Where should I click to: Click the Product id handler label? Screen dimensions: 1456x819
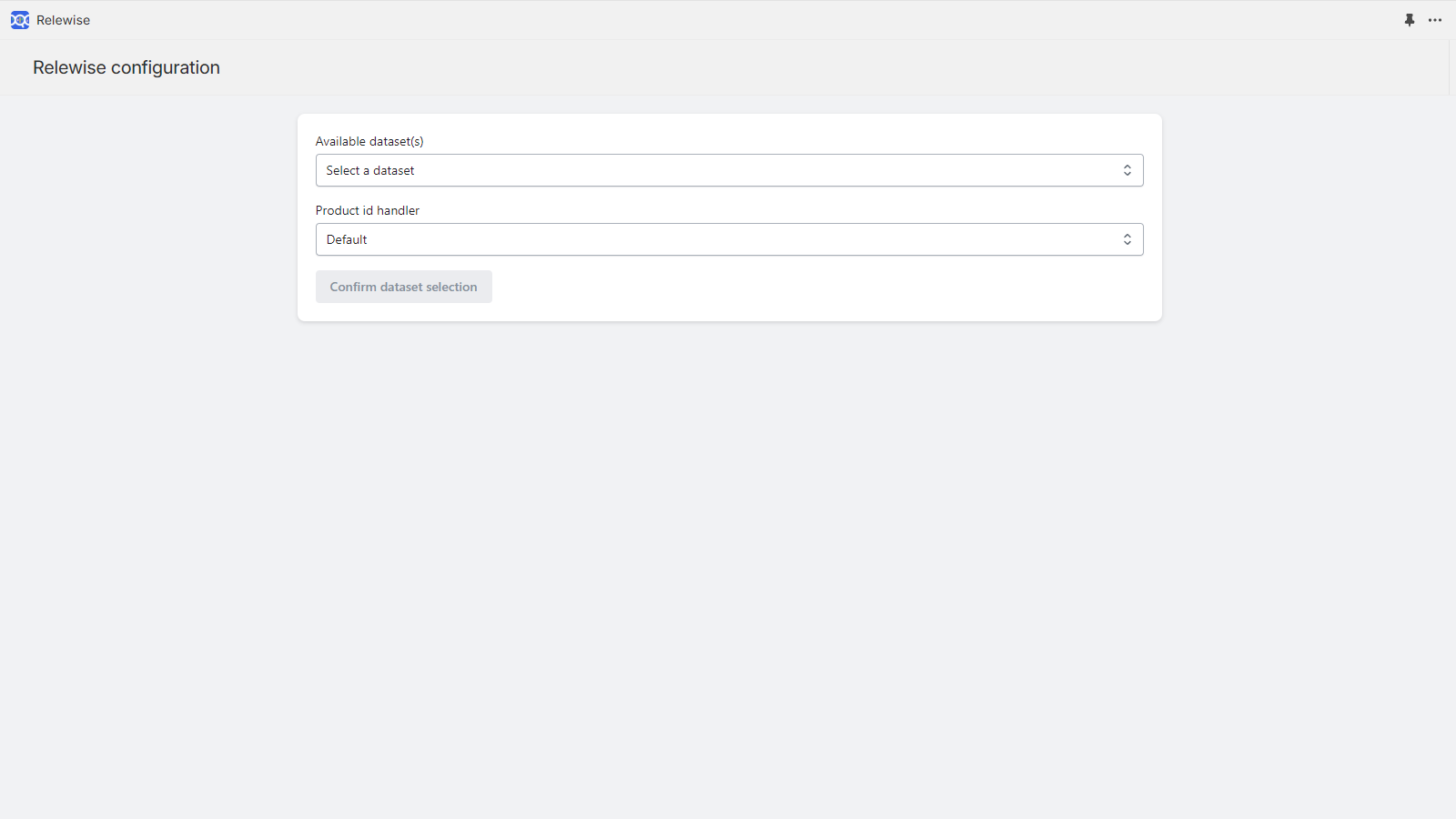pos(368,210)
